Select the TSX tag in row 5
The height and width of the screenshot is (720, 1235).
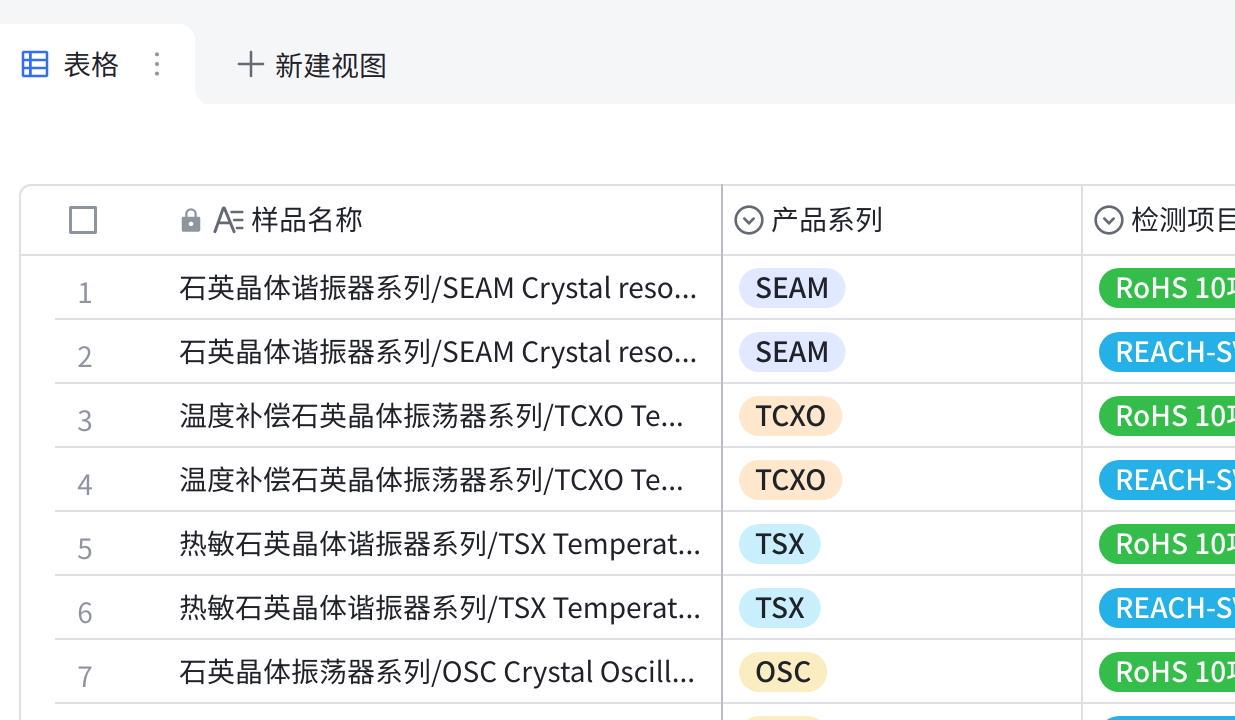[x=780, y=544]
